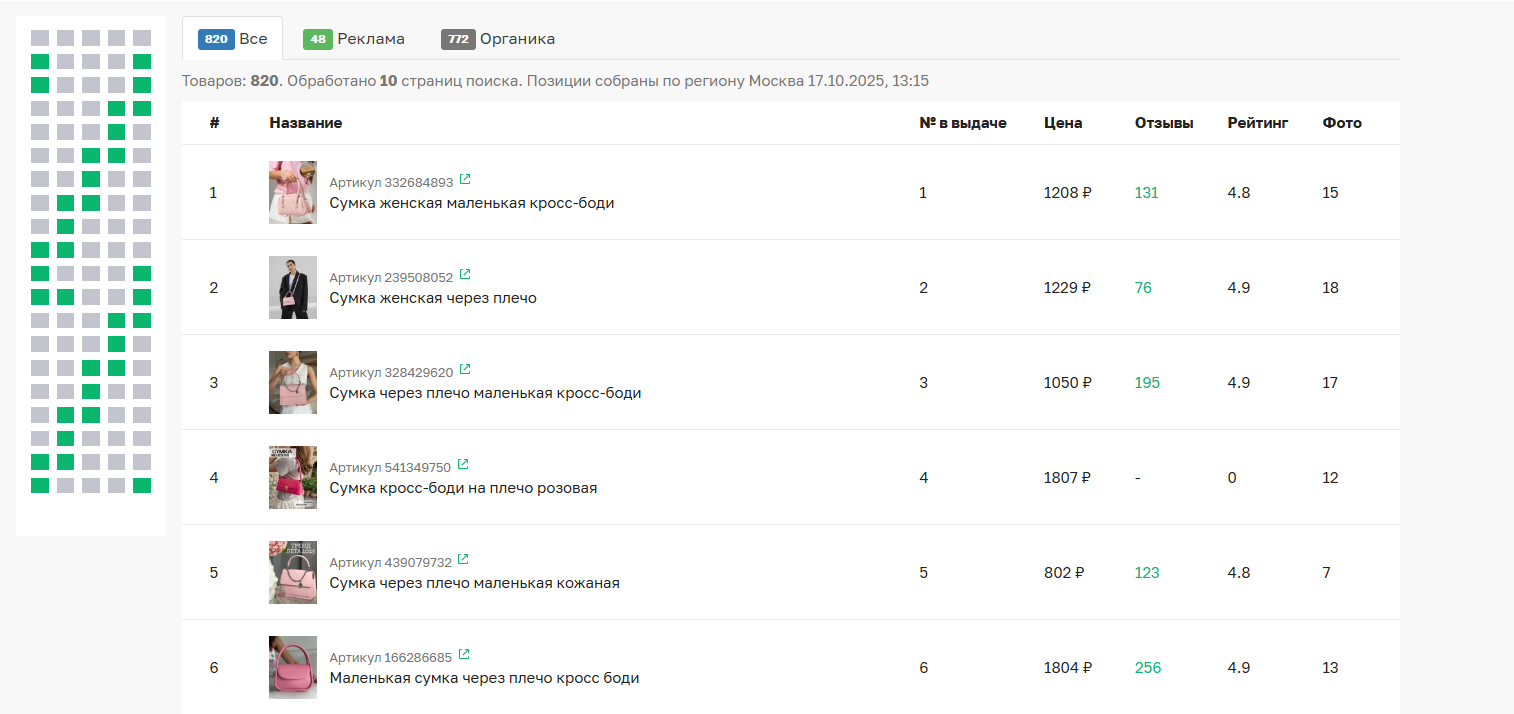This screenshot has width=1514, height=714.
Task: Open external link icon for article 328429620
Action: (464, 371)
